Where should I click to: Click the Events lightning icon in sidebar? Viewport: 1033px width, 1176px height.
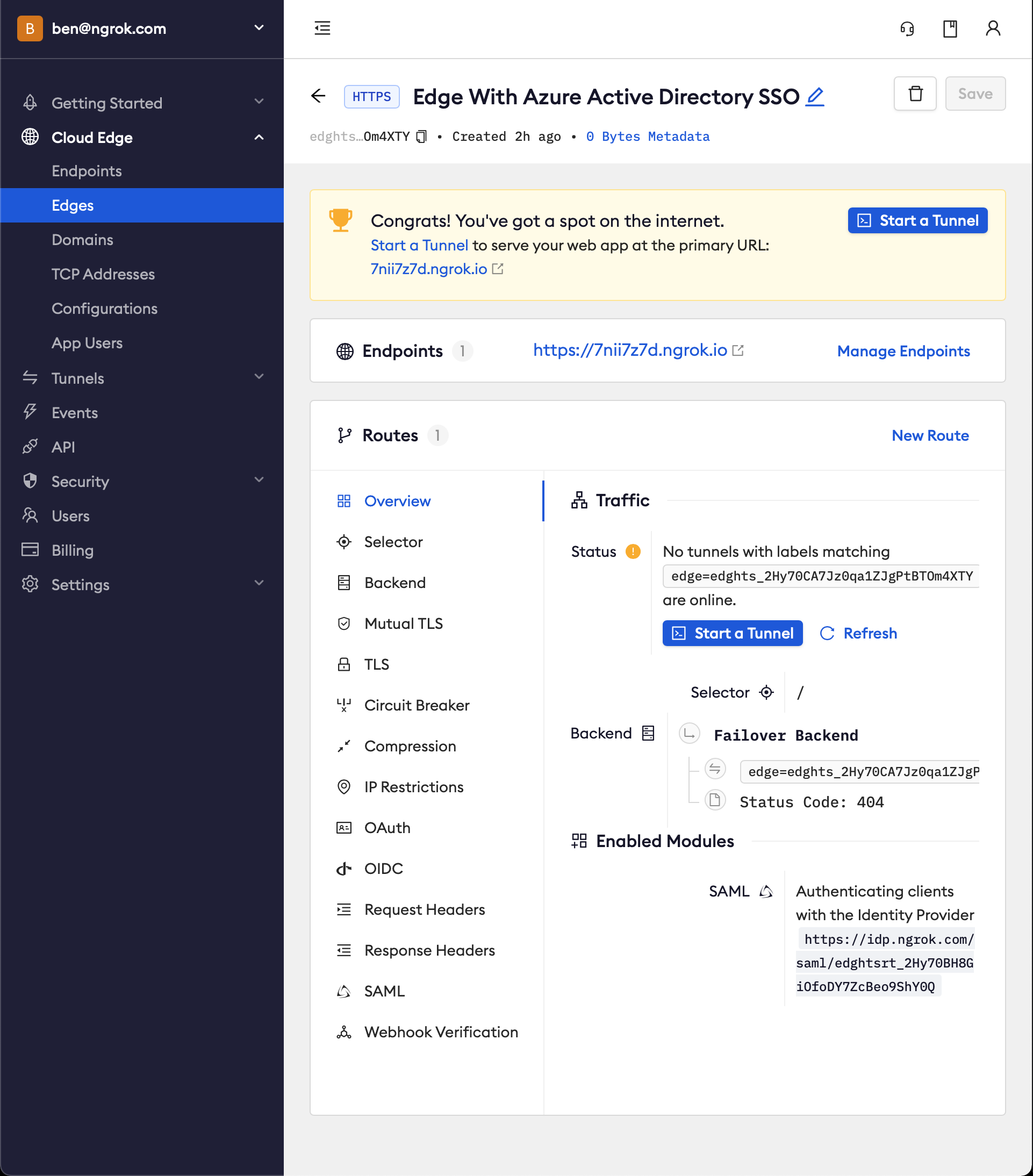30,411
